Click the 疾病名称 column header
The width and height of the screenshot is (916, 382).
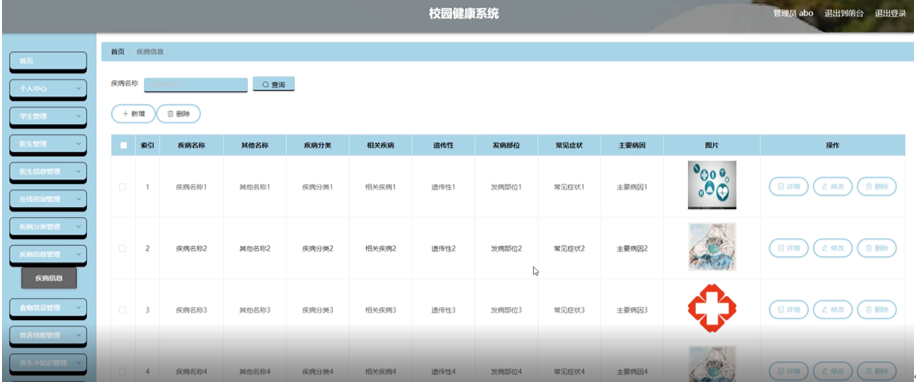click(191, 145)
